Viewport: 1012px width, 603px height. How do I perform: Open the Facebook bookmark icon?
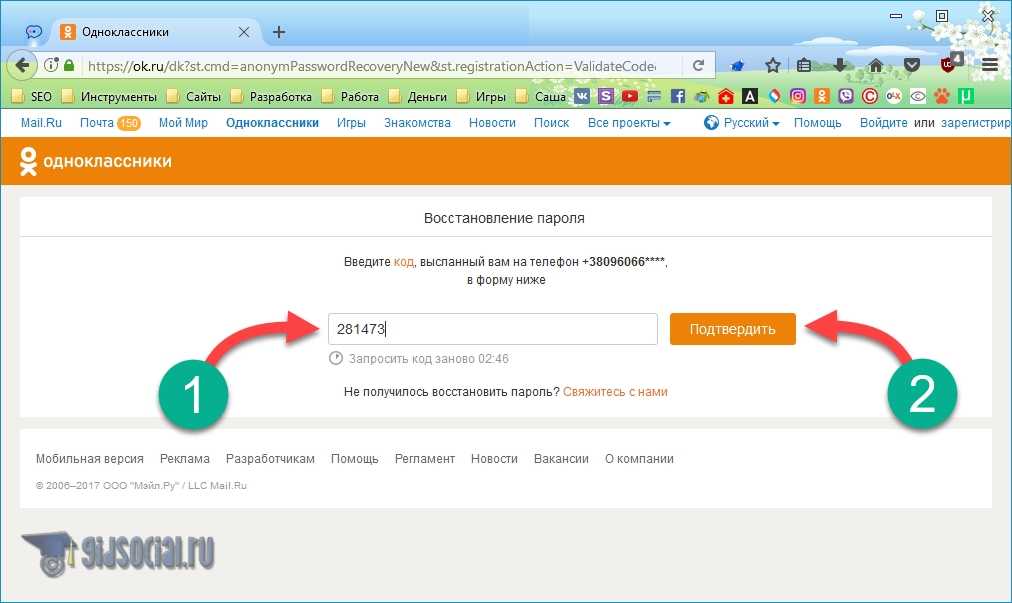pyautogui.click(x=678, y=97)
